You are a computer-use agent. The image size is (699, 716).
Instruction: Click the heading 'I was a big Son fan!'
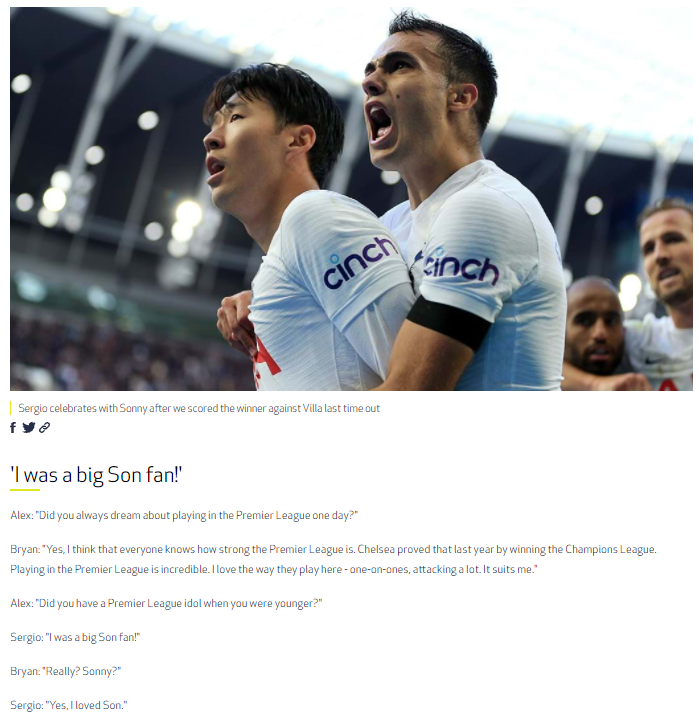[96, 475]
